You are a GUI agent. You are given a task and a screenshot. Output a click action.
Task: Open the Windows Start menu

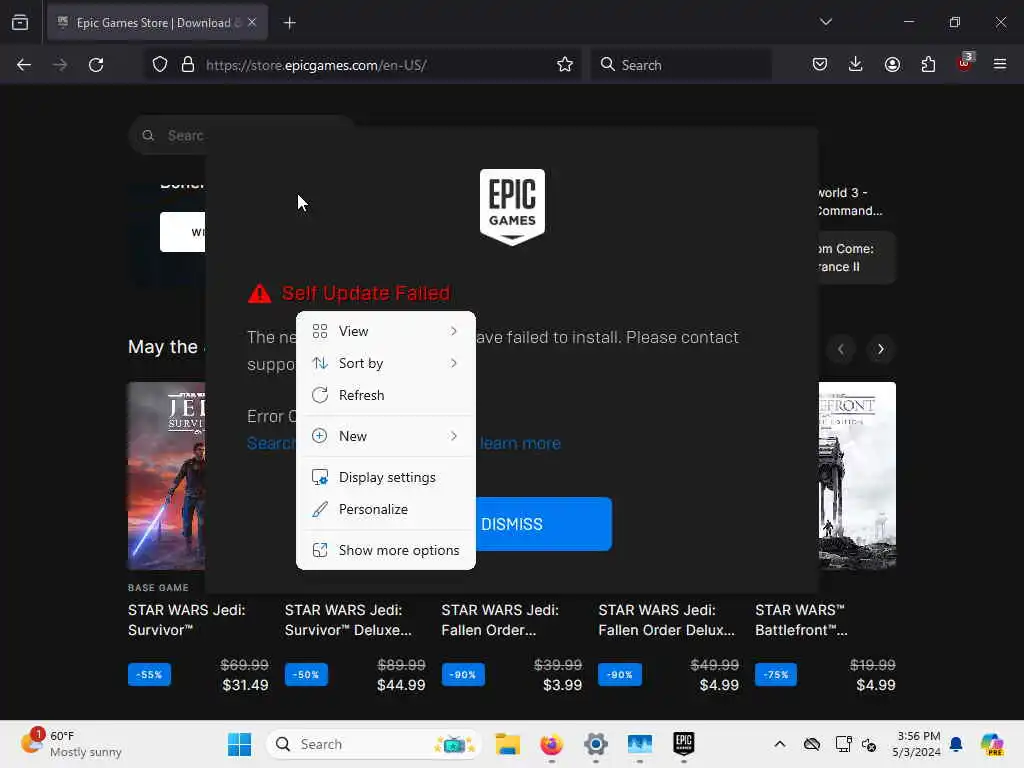(239, 744)
